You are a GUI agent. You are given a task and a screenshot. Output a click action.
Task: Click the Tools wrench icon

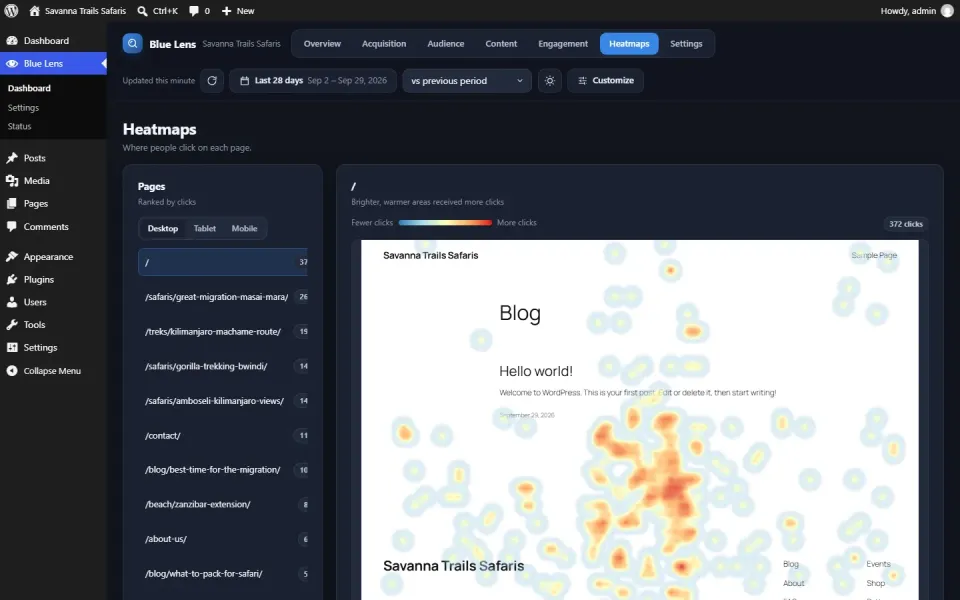[12, 324]
